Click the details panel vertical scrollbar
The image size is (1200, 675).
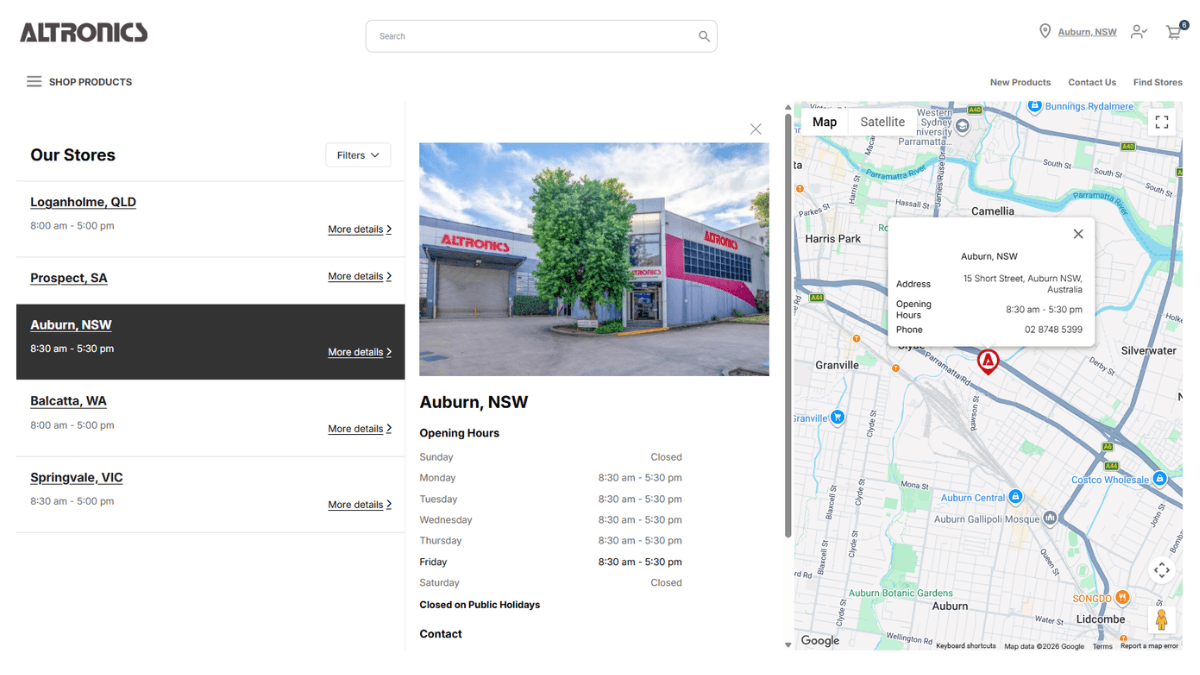788,325
